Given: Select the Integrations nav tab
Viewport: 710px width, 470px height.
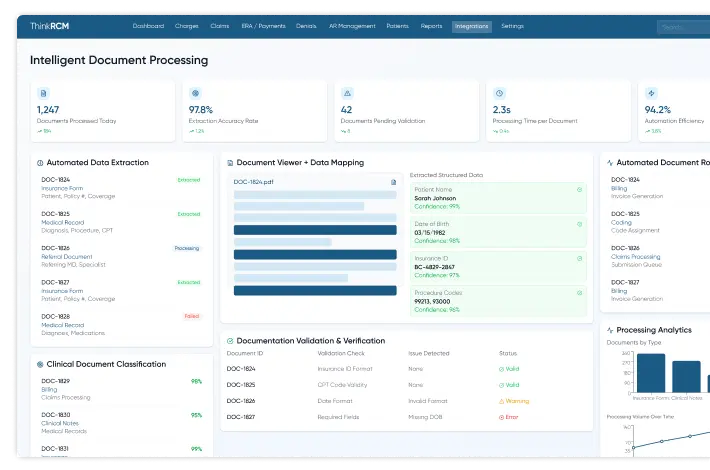Looking at the screenshot, I should tap(471, 26).
